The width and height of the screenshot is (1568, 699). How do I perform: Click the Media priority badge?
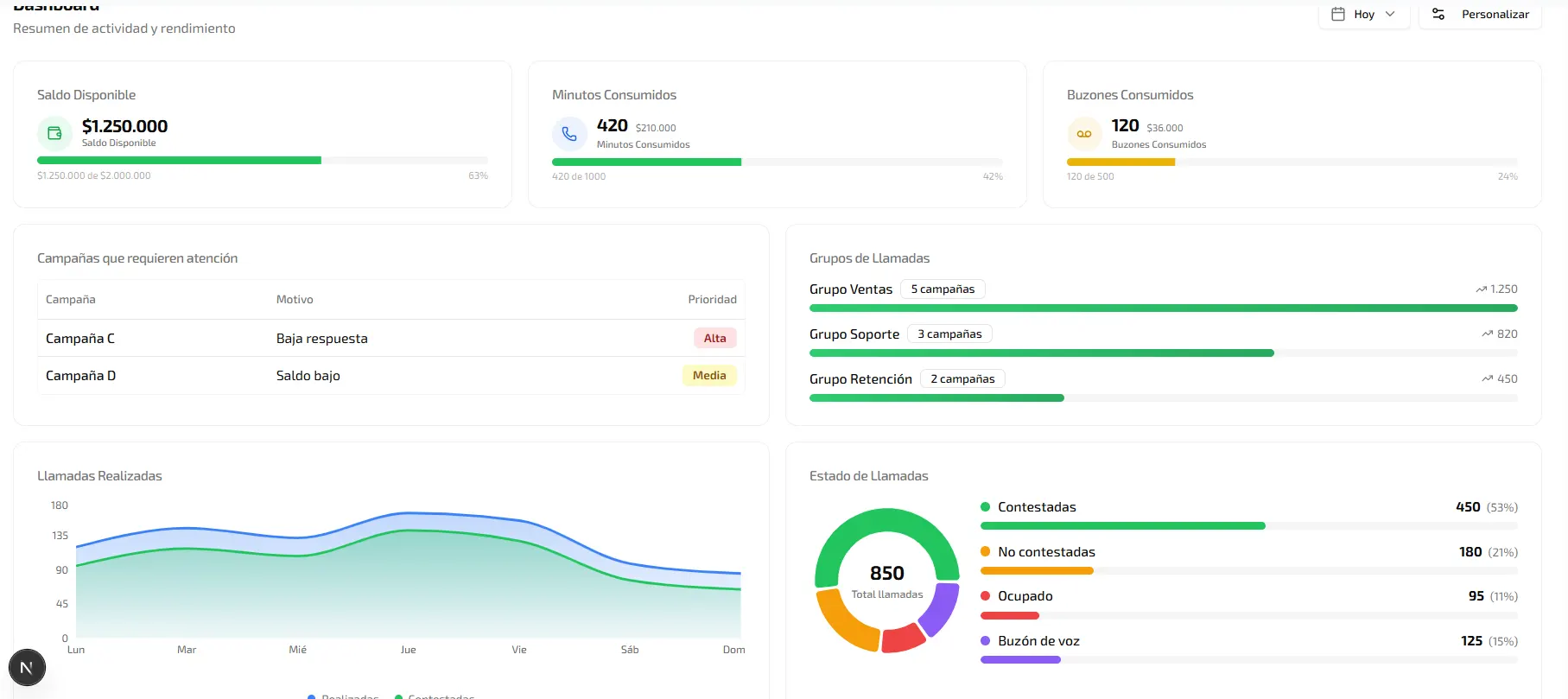[709, 376]
